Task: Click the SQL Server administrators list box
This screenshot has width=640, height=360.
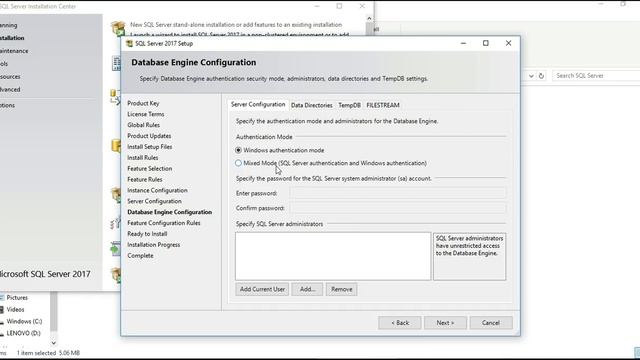Action: (333, 256)
